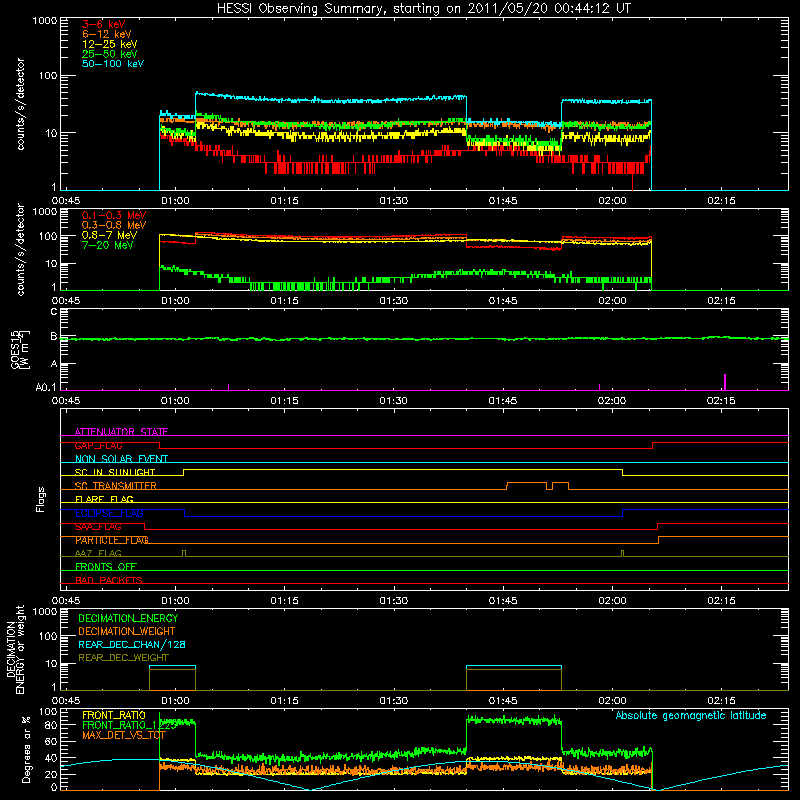This screenshot has width=800, height=800.
Task: Click the 7-20 MeV legend entry
Action: pos(107,245)
